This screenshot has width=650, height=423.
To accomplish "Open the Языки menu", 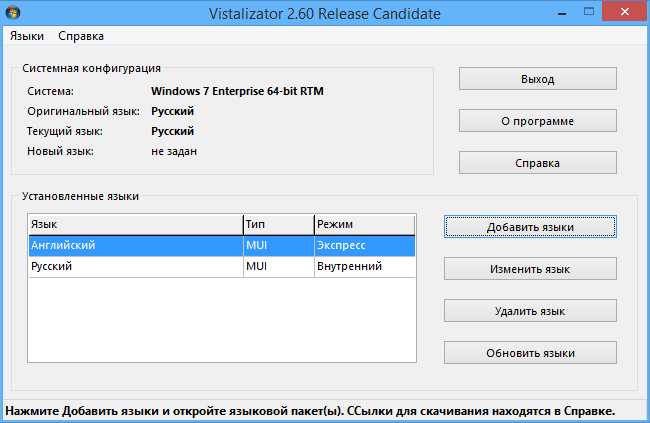I will tap(27, 36).
